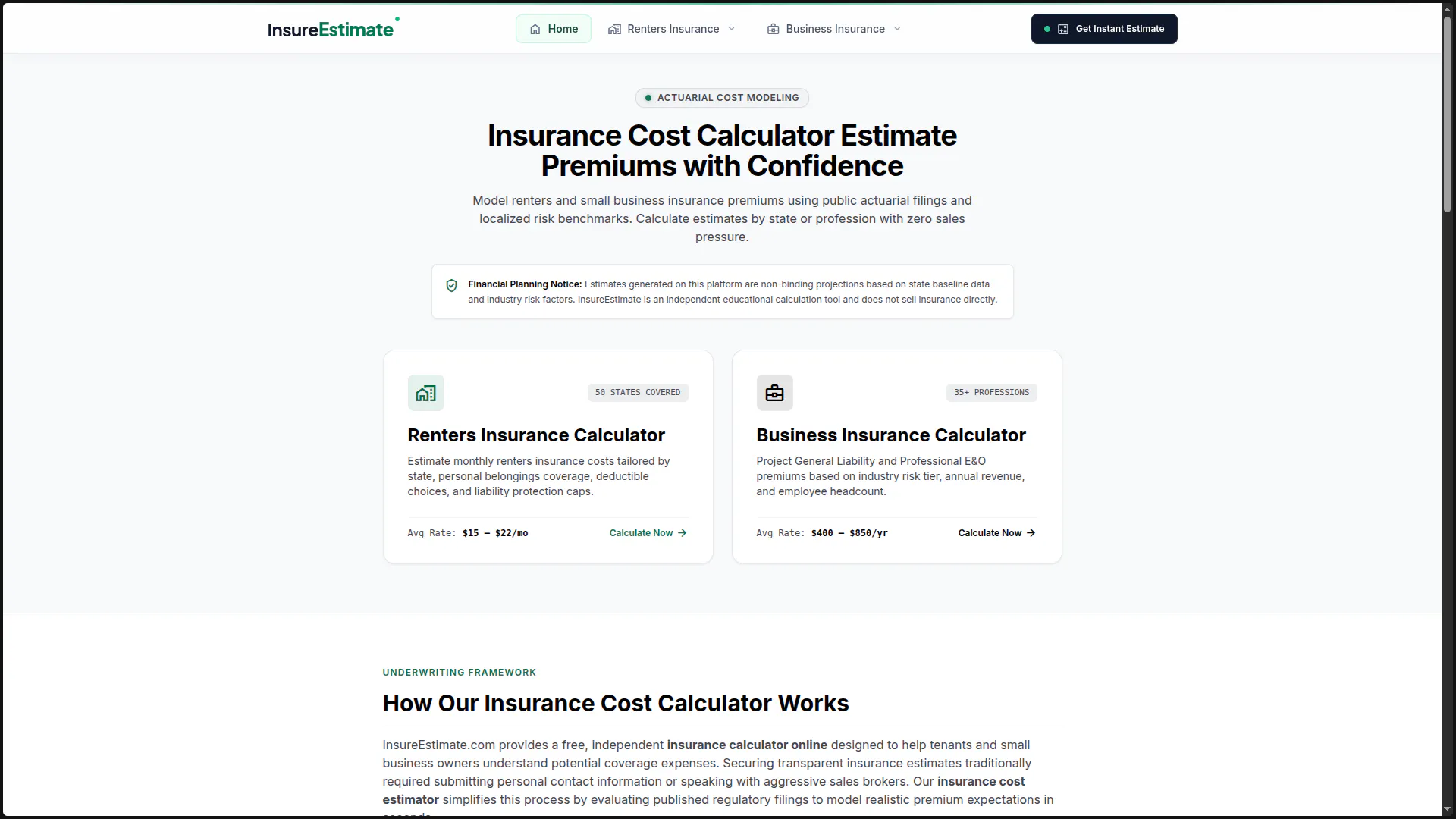Click the shield check icon in notice
Viewport: 1456px width, 819px height.
[452, 286]
